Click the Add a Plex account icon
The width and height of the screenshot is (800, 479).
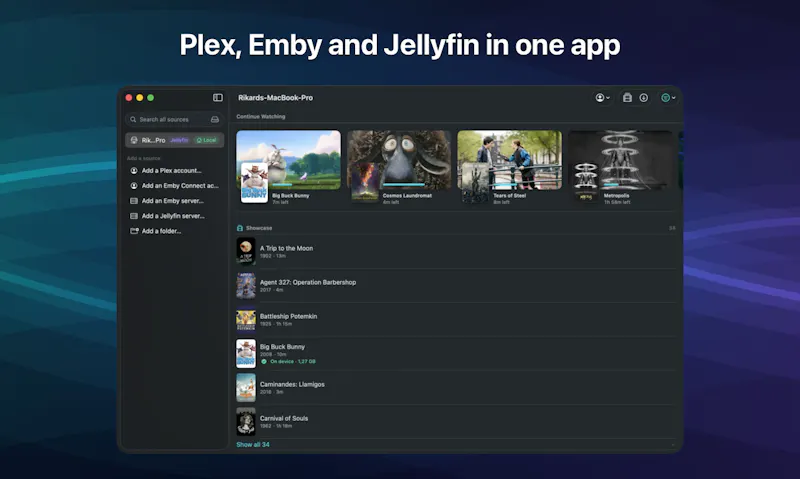(134, 170)
